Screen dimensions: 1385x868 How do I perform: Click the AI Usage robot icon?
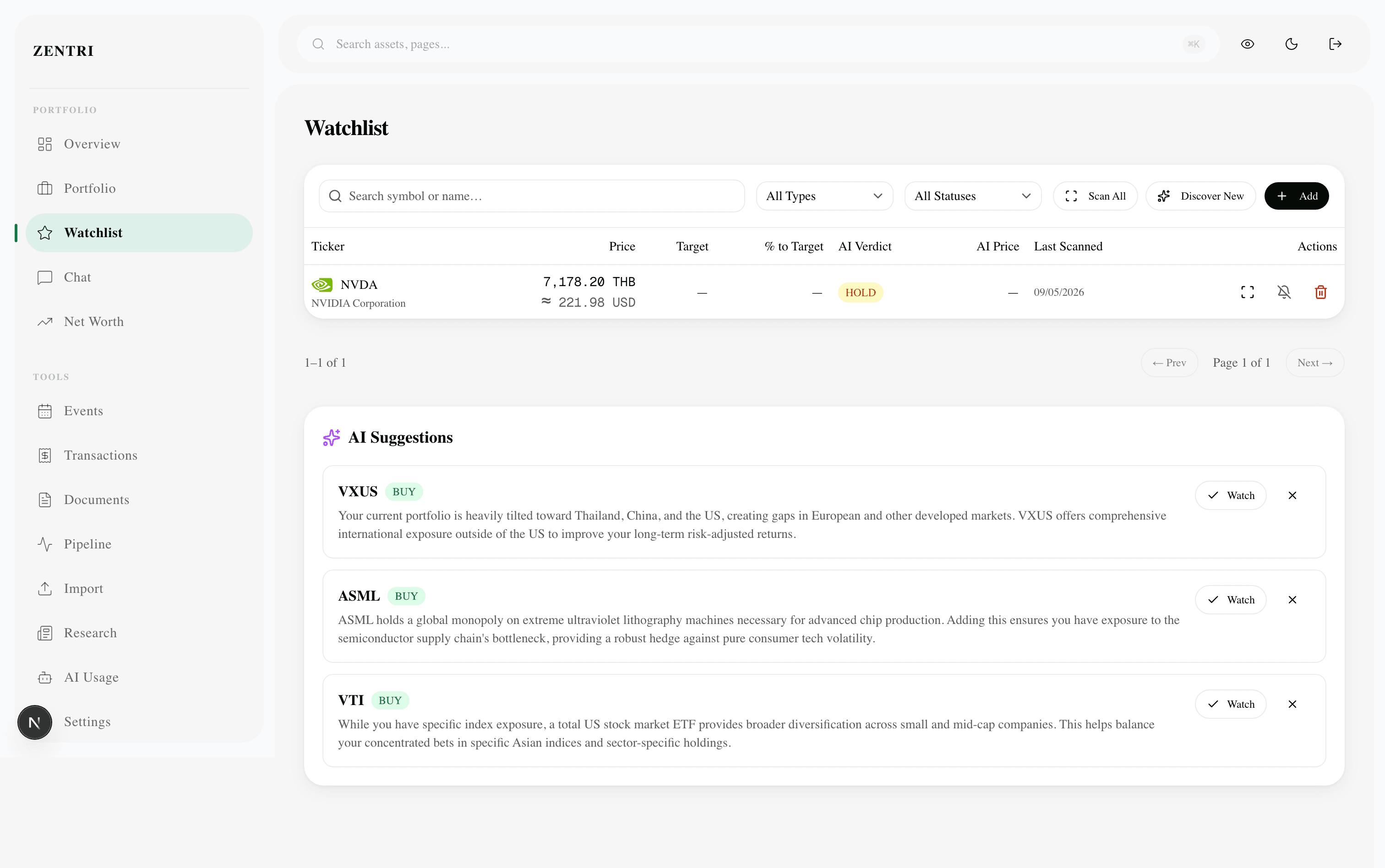click(x=45, y=678)
